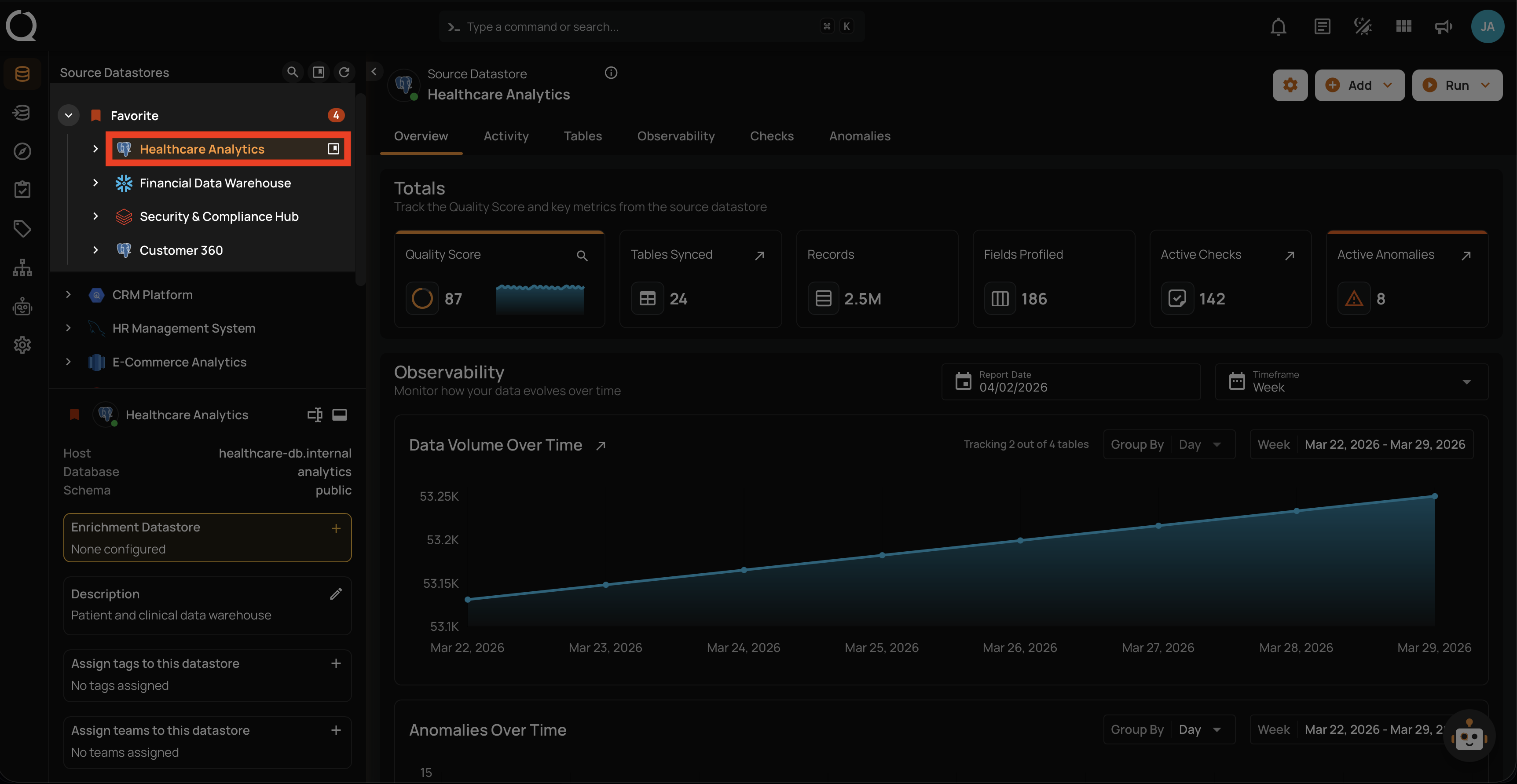Click the refresh icon in Source Datastores panel
Viewport: 1517px width, 784px height.
(345, 72)
